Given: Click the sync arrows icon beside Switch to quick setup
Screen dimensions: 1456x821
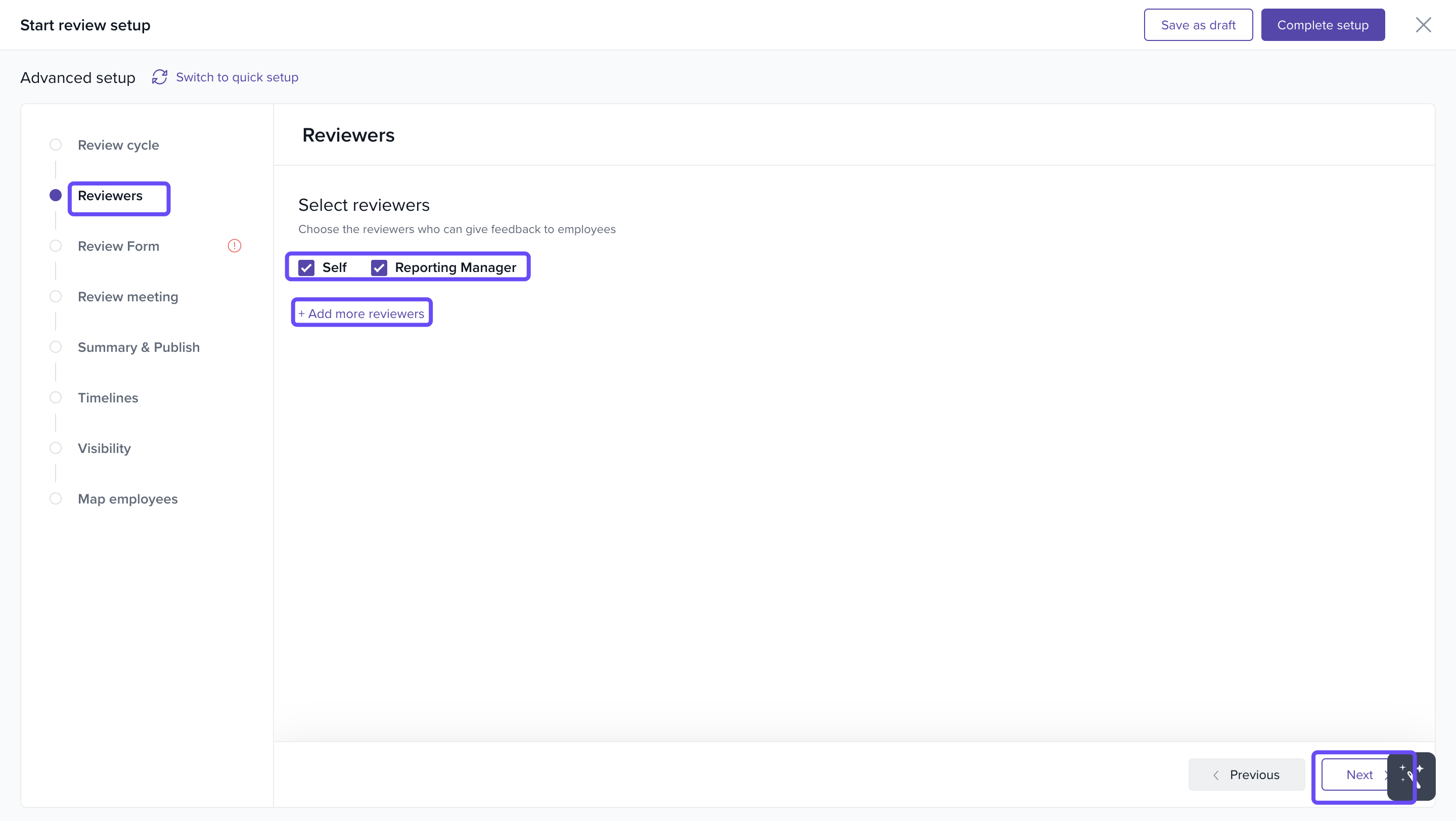Looking at the screenshot, I should click(159, 77).
